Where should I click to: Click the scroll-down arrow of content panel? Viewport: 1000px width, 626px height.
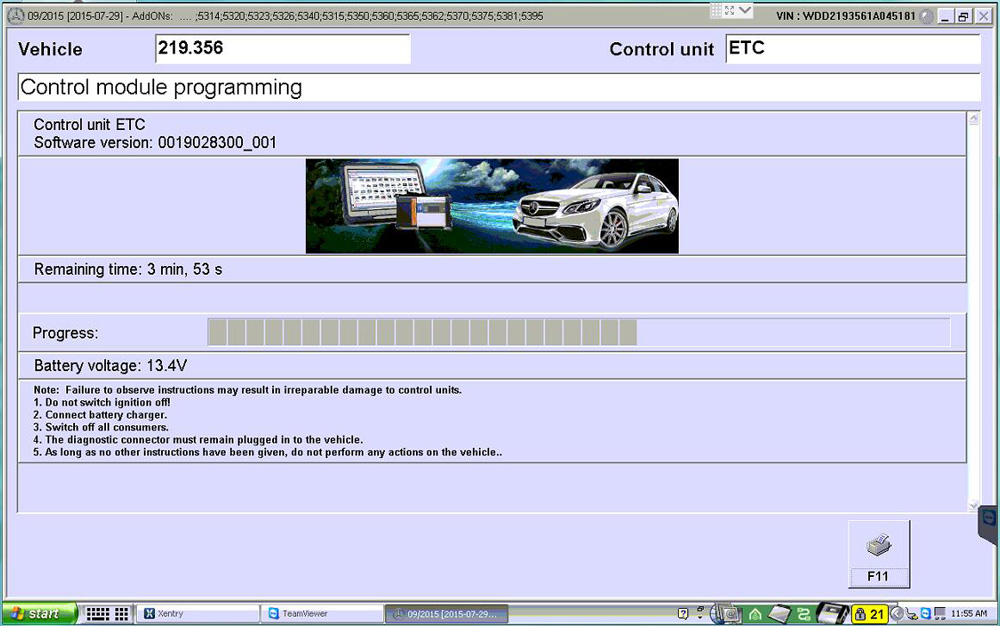point(973,506)
